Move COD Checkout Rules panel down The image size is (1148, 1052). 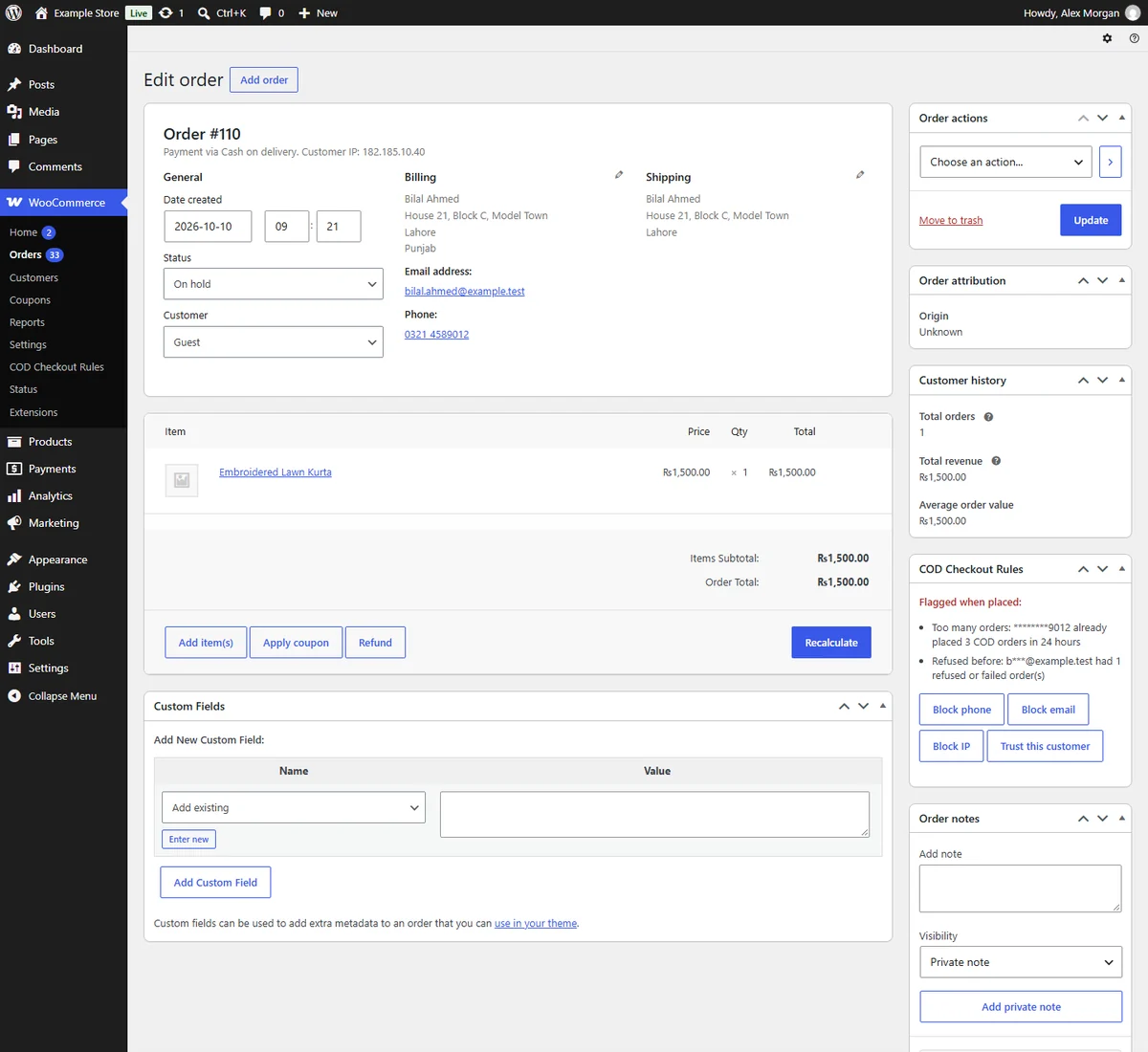pos(1102,569)
